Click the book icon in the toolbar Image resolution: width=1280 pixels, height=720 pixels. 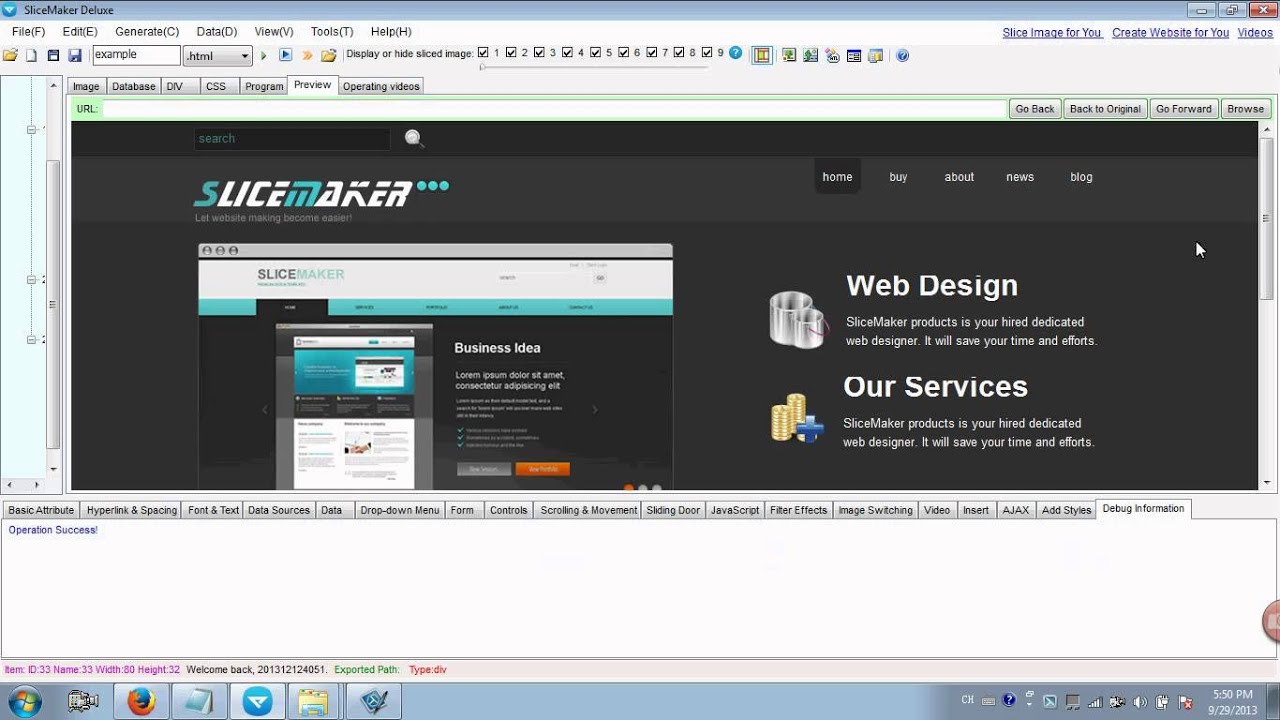[876, 56]
